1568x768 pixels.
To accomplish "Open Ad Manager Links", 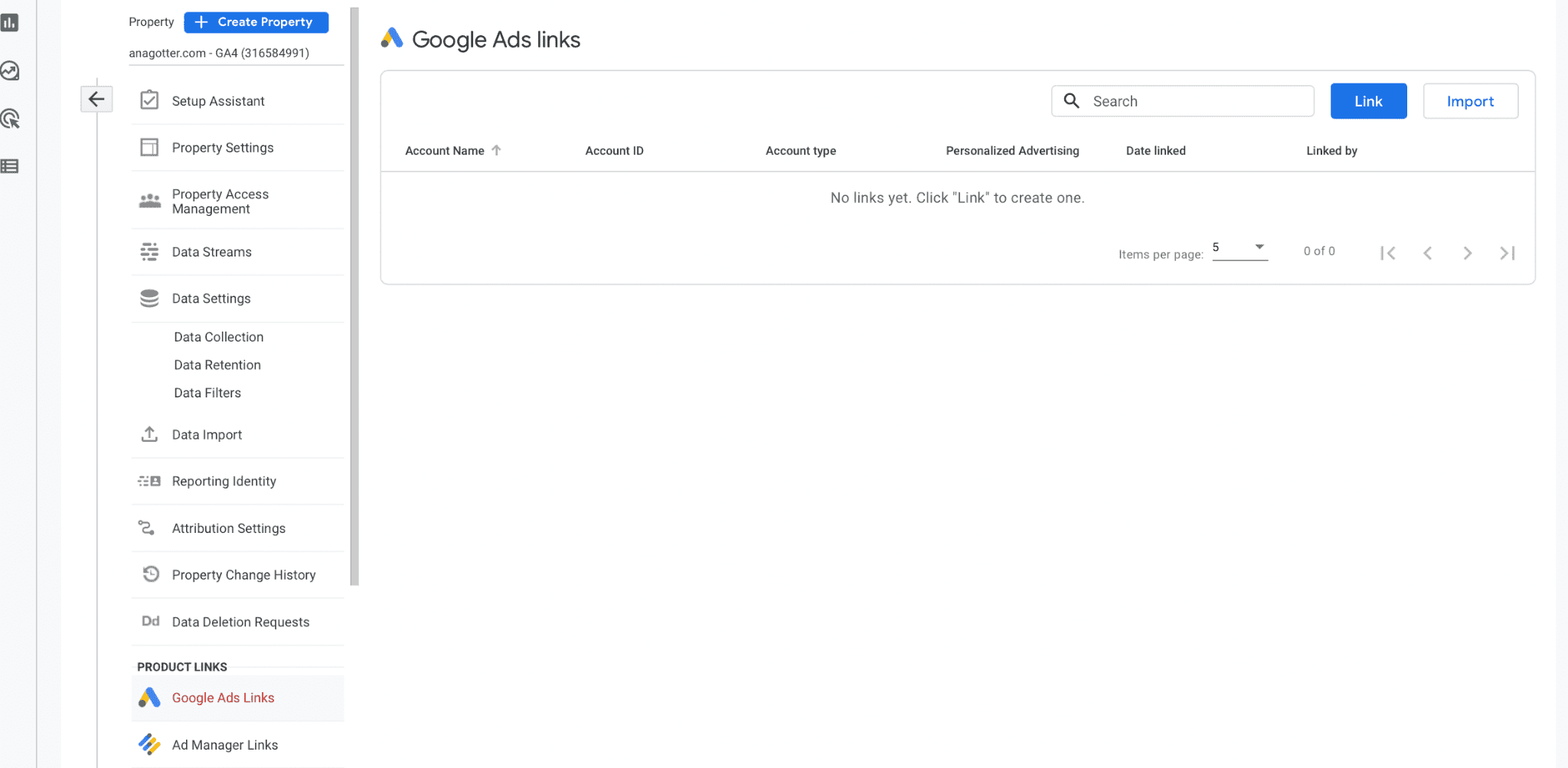I will coord(237,745).
